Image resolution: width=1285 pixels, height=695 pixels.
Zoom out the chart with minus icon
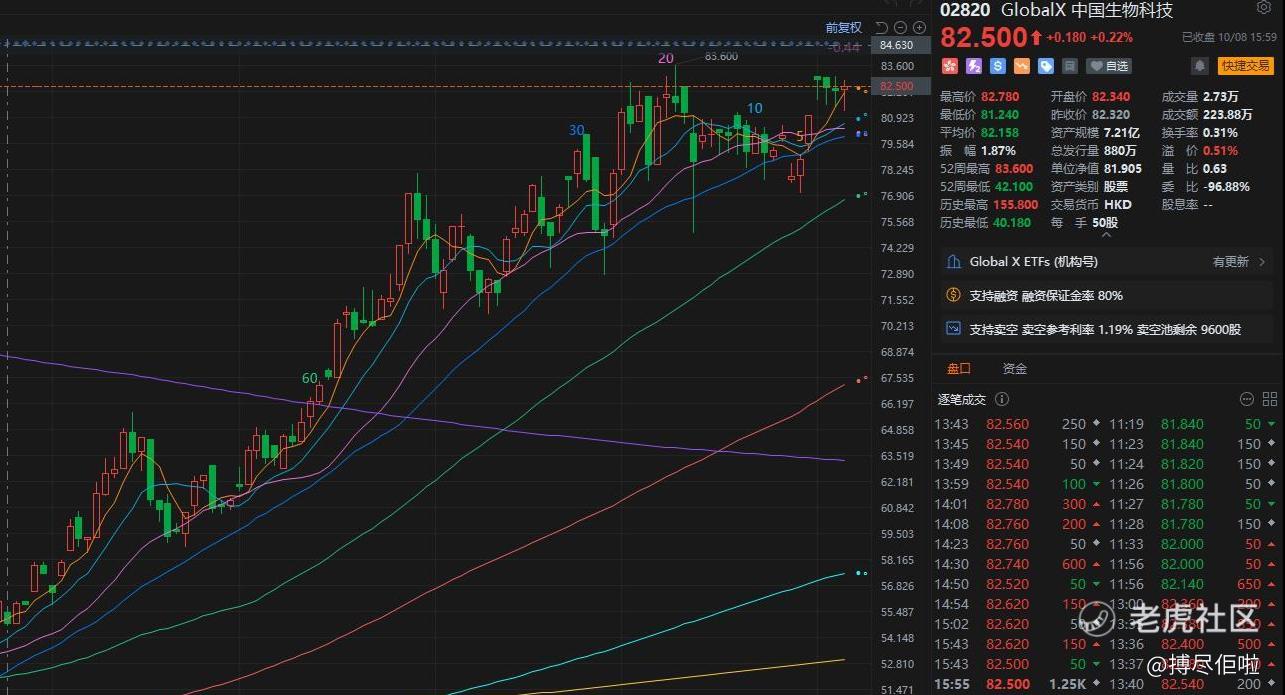[900, 28]
